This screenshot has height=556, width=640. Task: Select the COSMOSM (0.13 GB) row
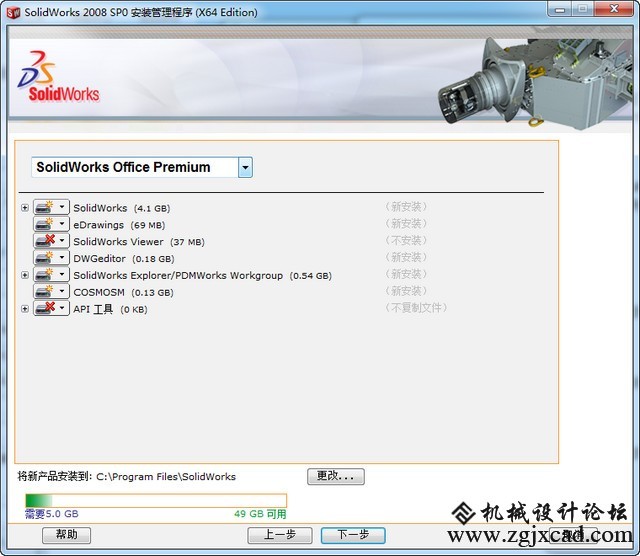(x=123, y=292)
